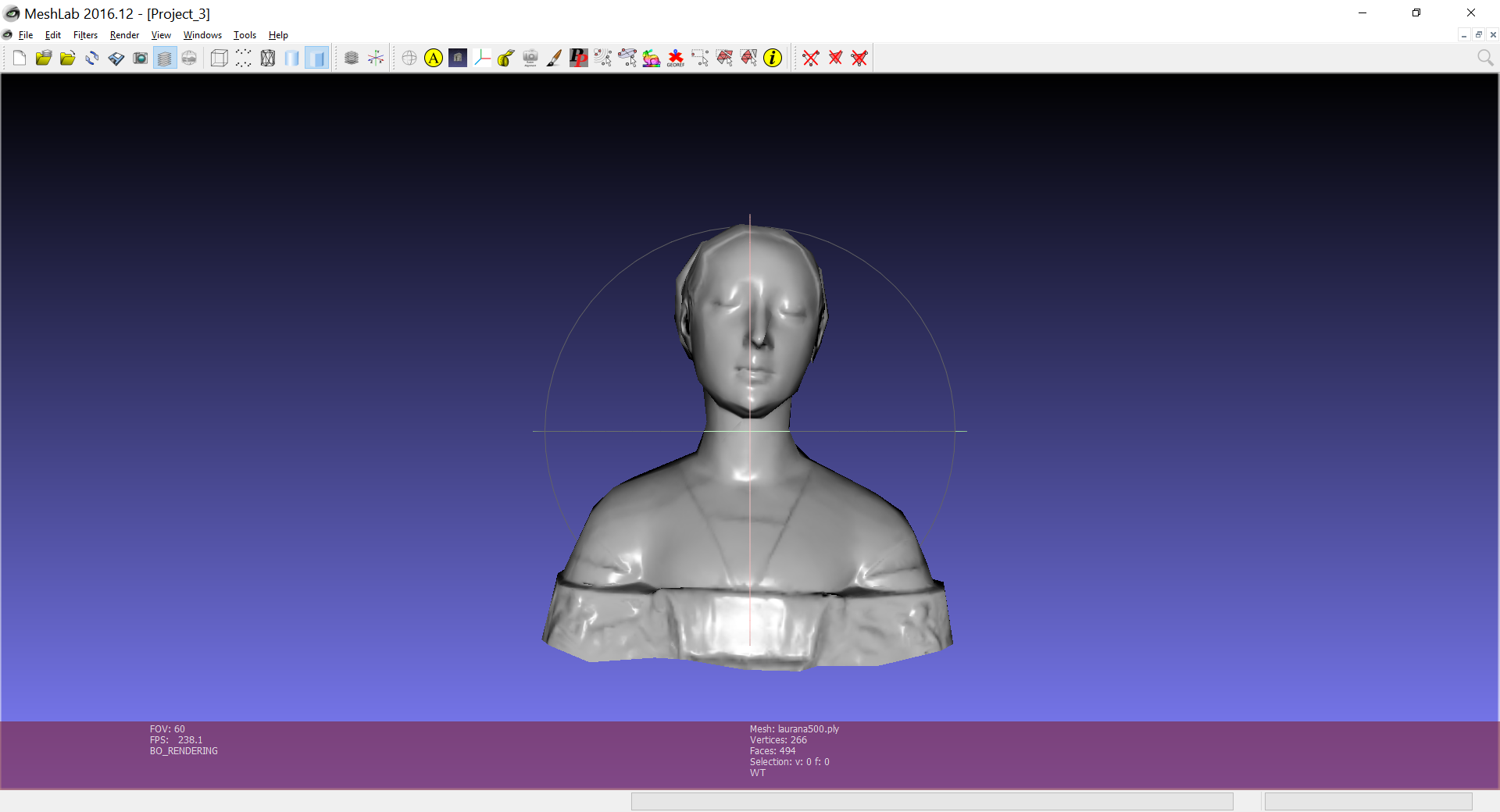Image resolution: width=1500 pixels, height=812 pixels.
Task: Open the PickPoints (PP) tool
Action: point(579,58)
